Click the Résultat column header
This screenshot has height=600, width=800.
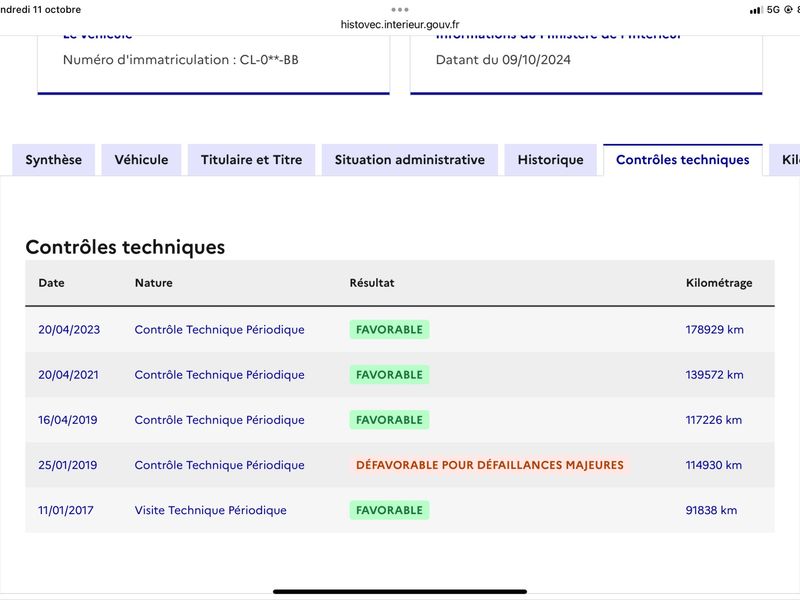pyautogui.click(x=372, y=283)
